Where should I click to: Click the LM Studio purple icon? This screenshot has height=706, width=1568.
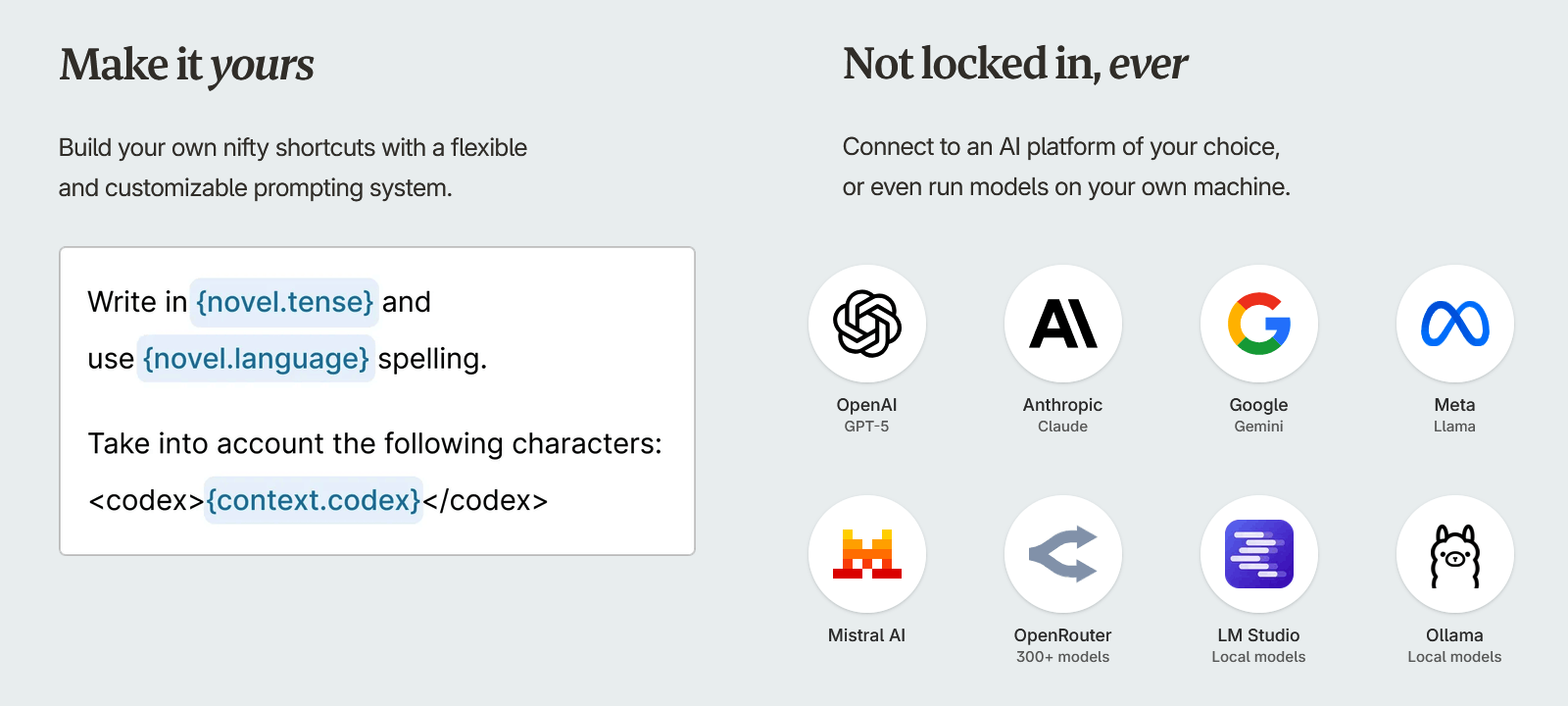1259,554
